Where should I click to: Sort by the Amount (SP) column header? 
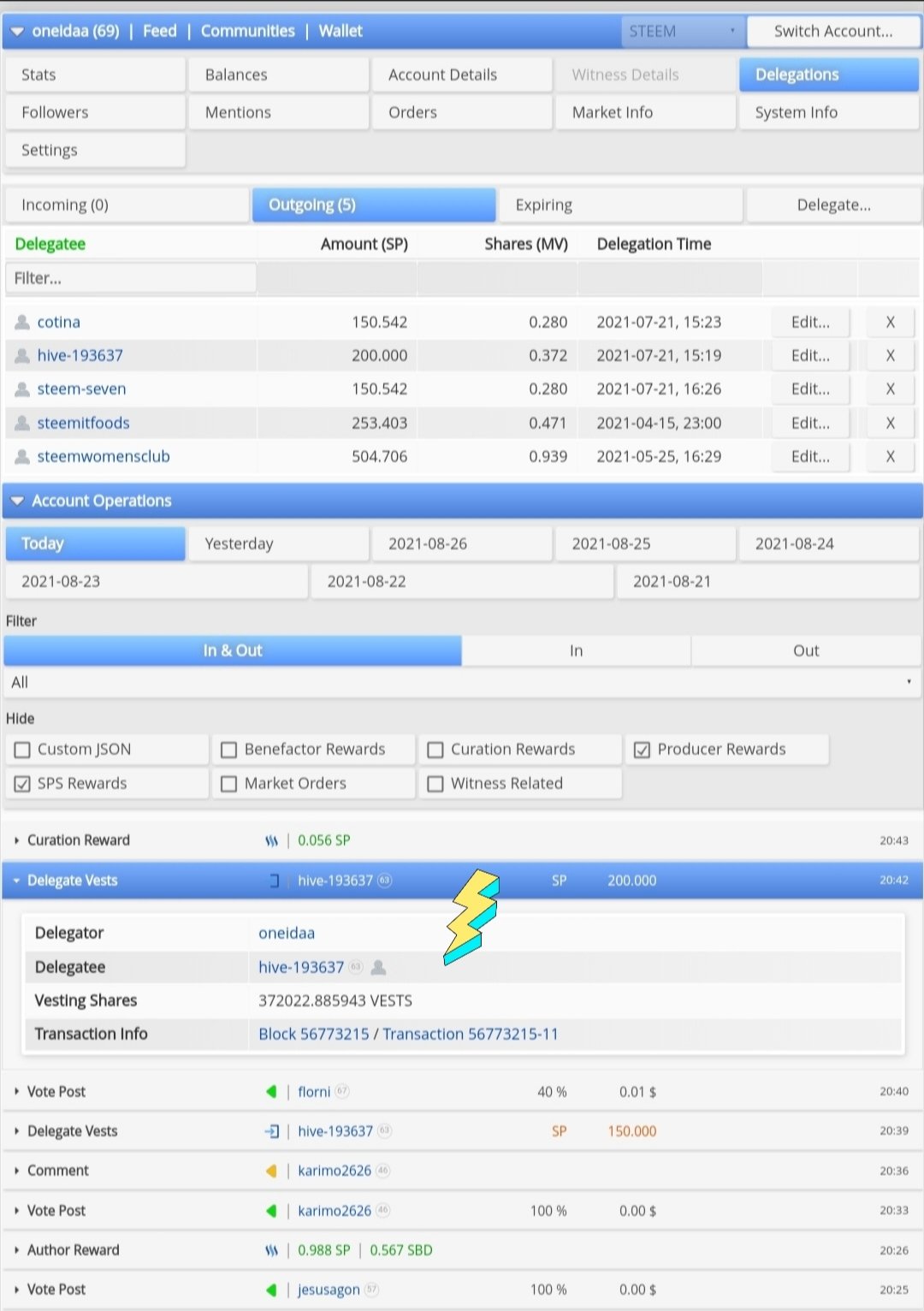(364, 244)
